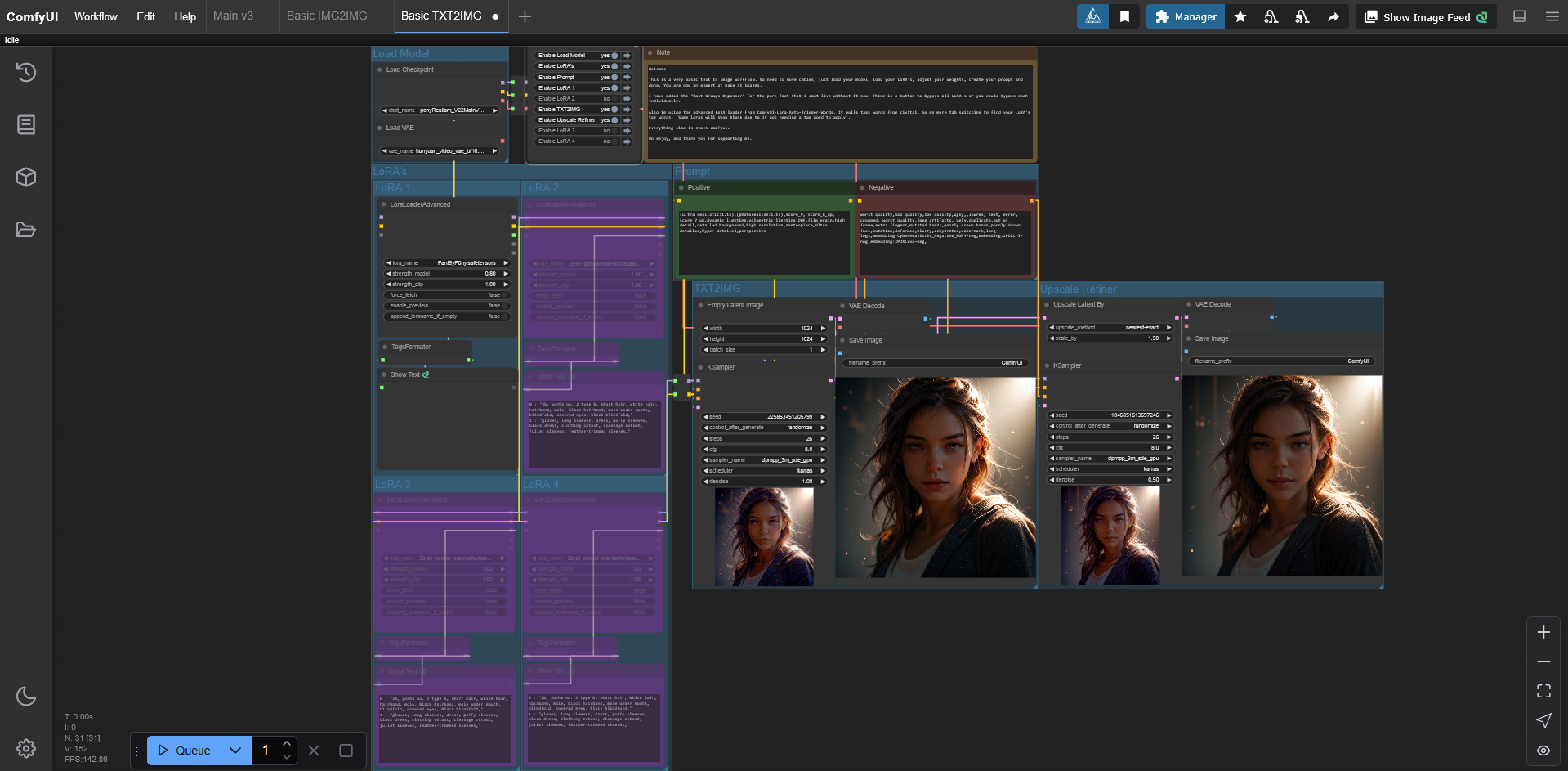Open the node library cube icon
Screen dimensions: 1568x771
coord(26,177)
